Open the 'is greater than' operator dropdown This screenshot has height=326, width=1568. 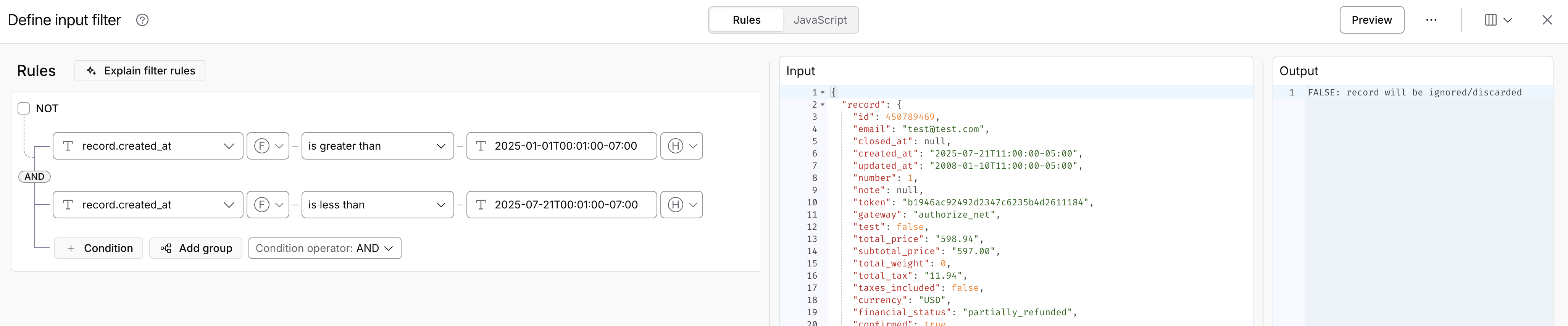coord(377,146)
